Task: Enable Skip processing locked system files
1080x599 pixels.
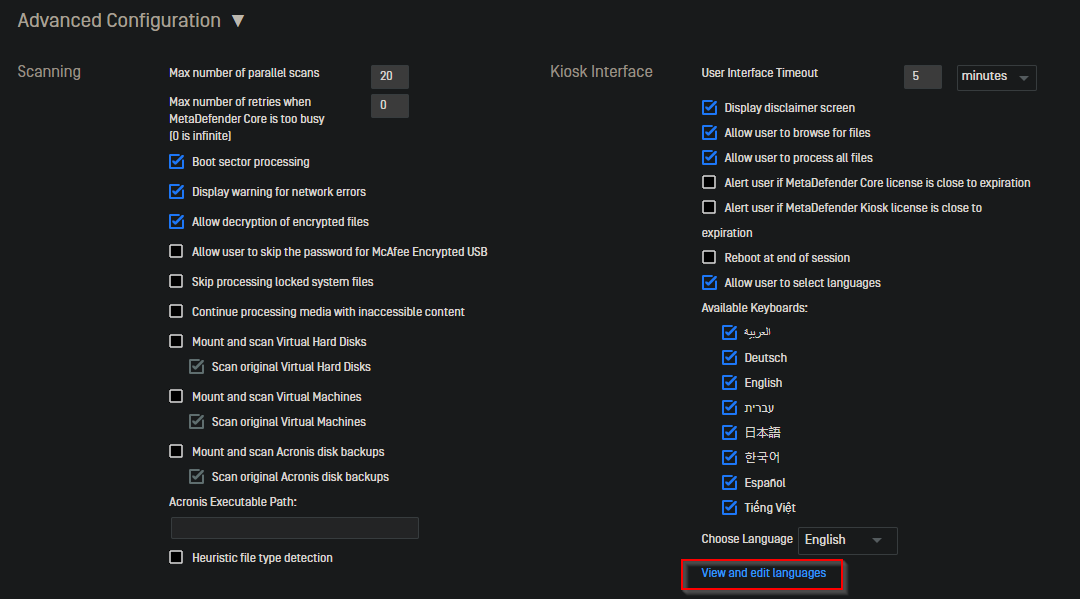Action: click(176, 282)
